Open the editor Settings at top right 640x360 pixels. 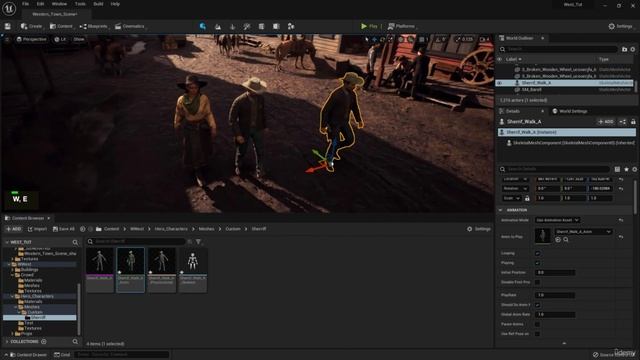(620, 26)
